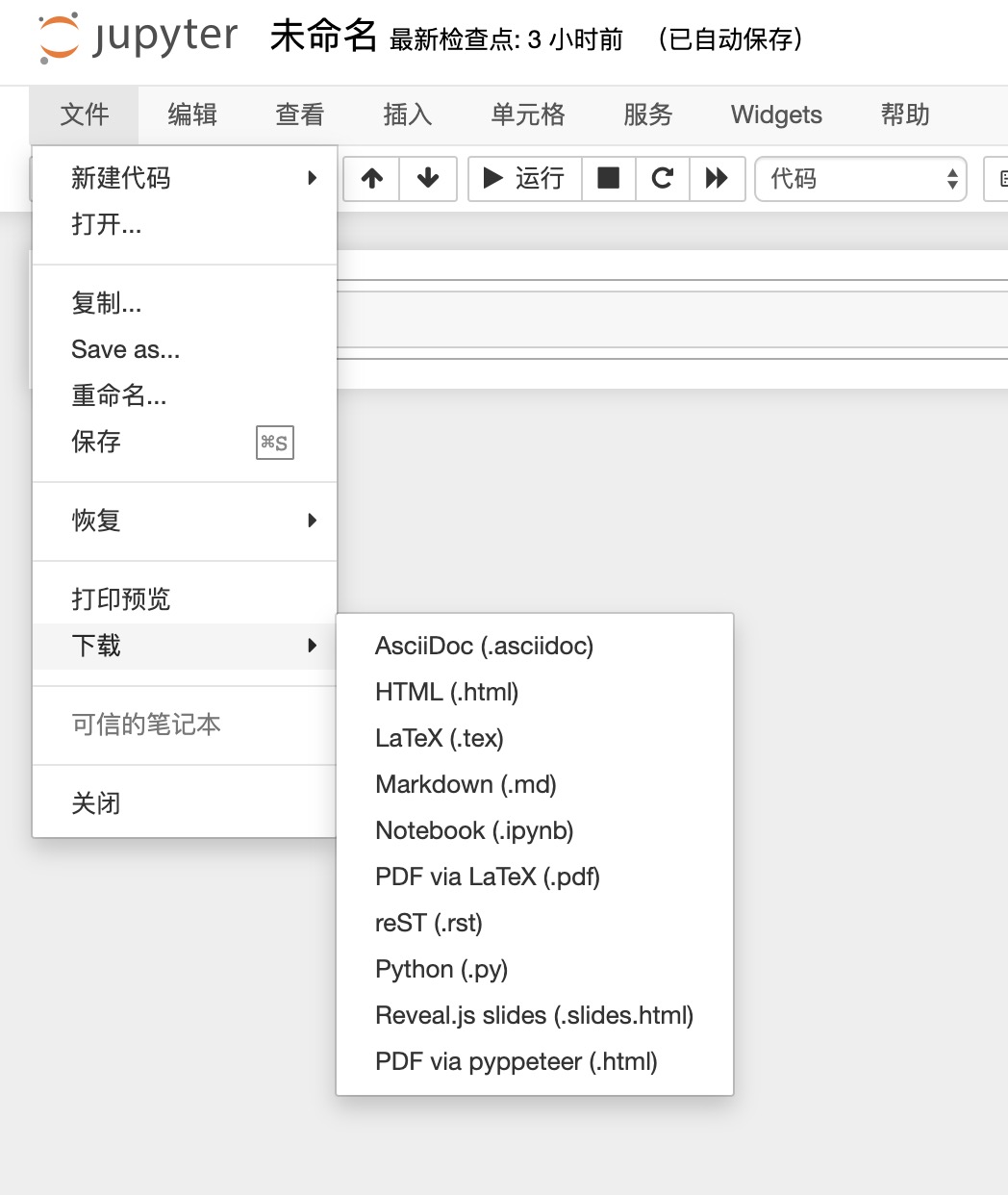Move cell down with arrow icon
Viewport: 1008px width, 1195px height.
(428, 178)
